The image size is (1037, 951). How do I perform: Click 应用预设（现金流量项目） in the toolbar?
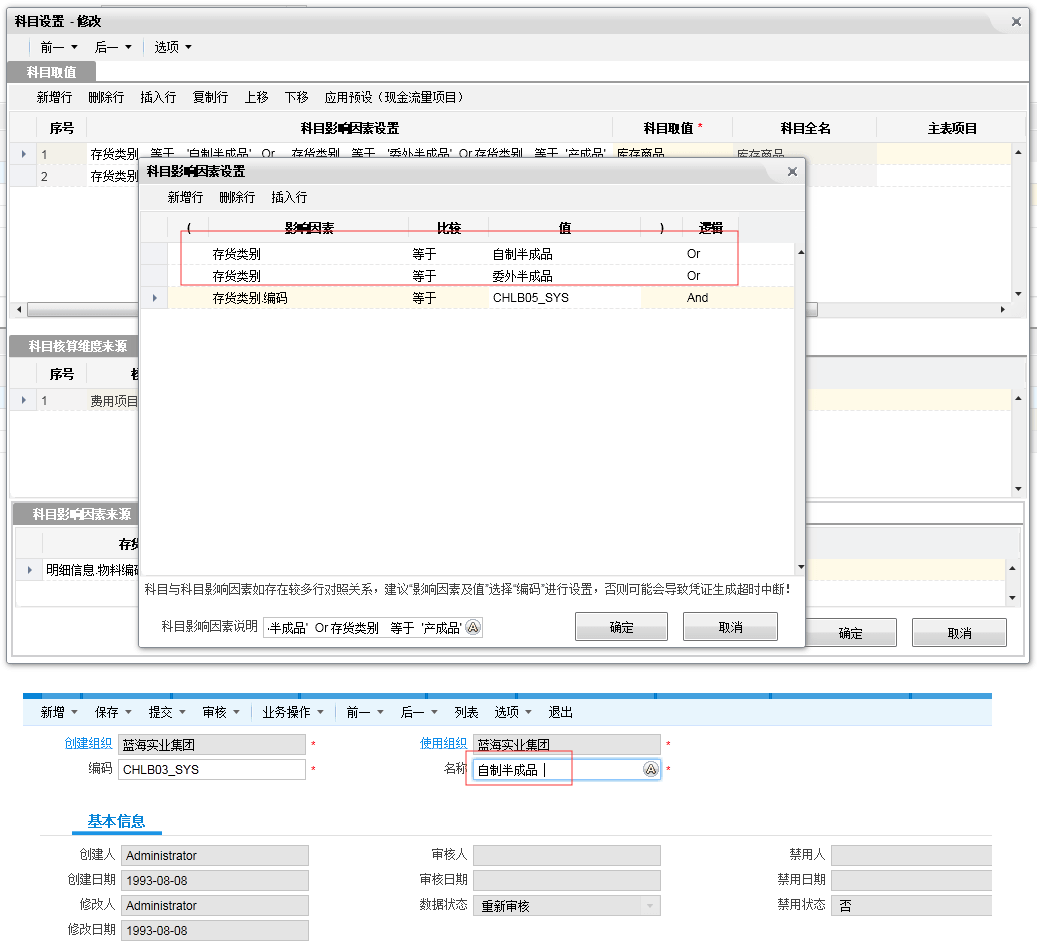tap(394, 97)
